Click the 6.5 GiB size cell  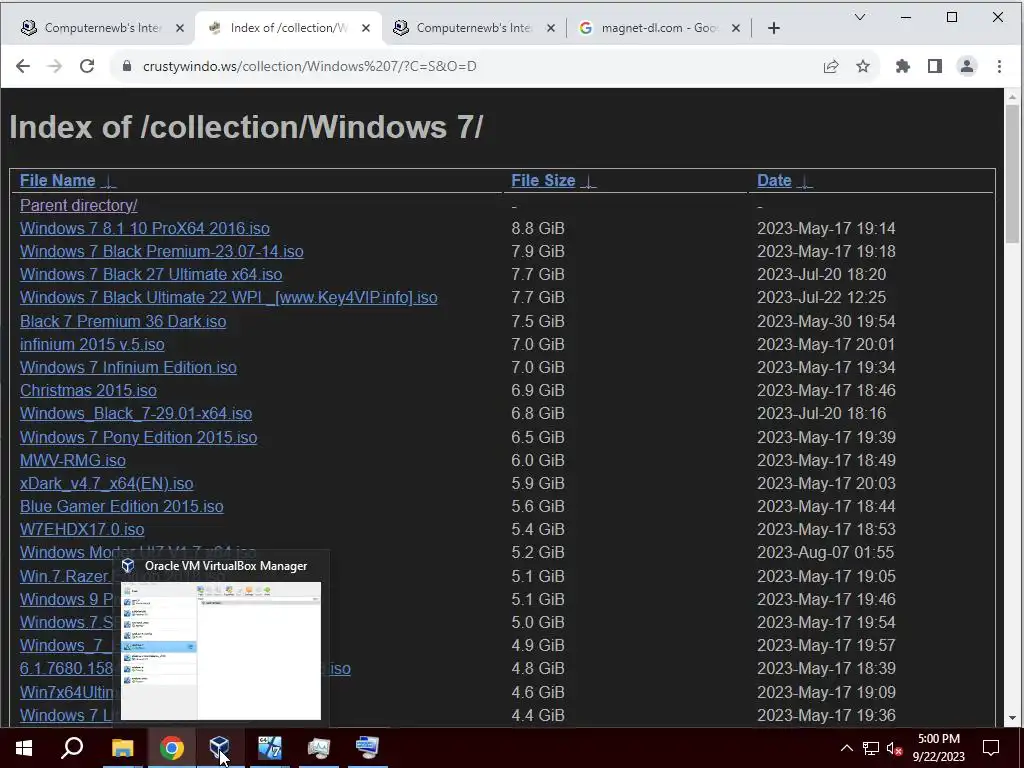[538, 437]
